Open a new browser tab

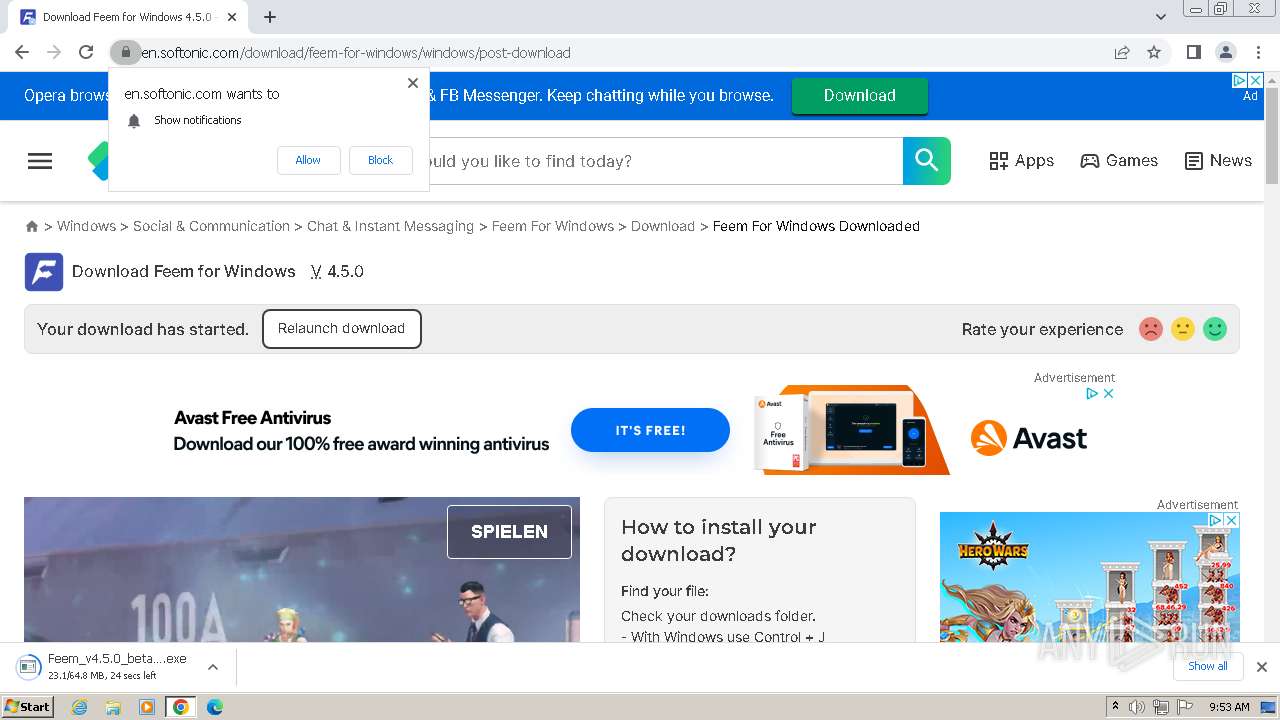270,17
